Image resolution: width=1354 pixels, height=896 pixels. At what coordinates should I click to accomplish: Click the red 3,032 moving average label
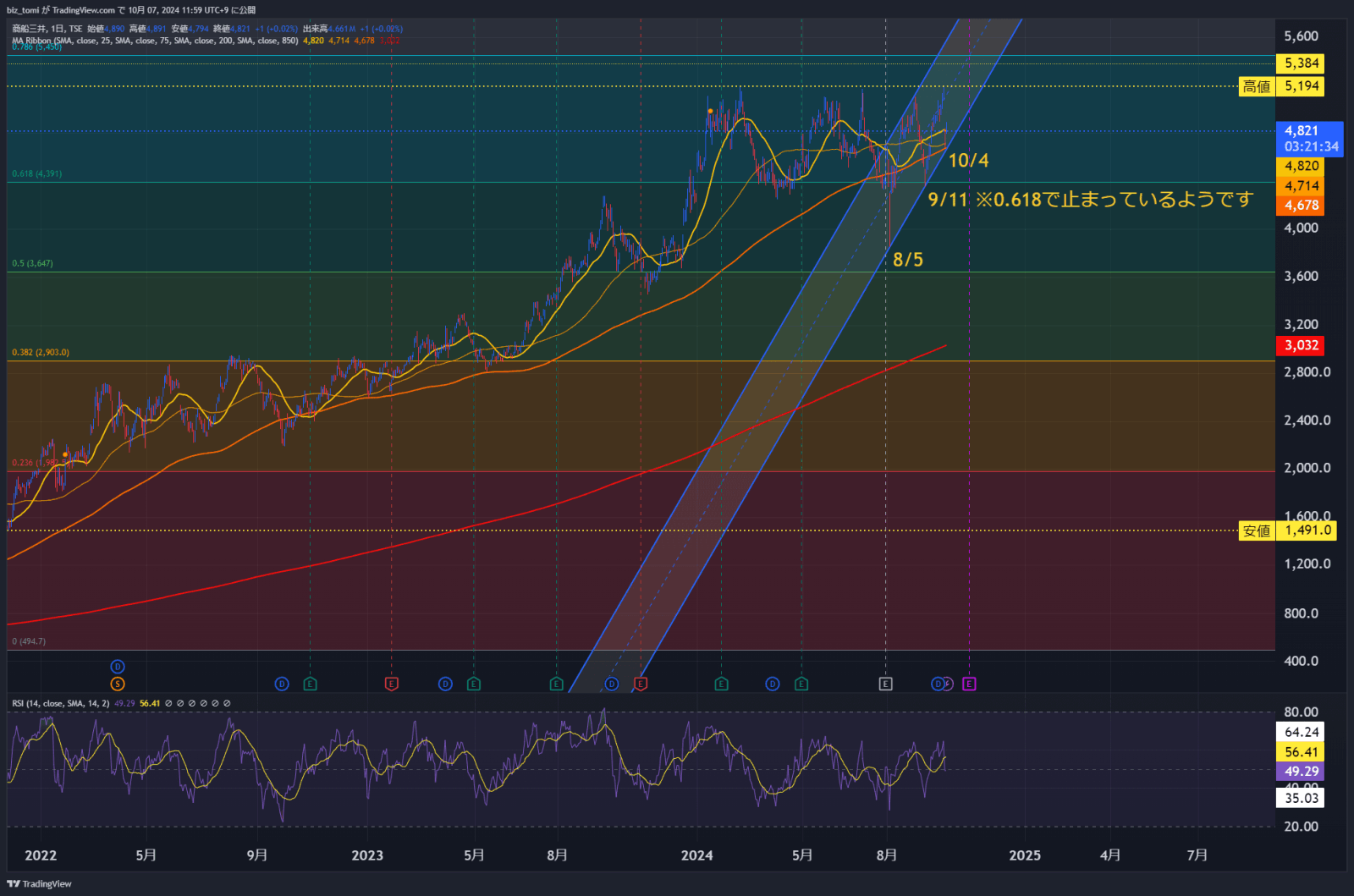[x=1301, y=345]
